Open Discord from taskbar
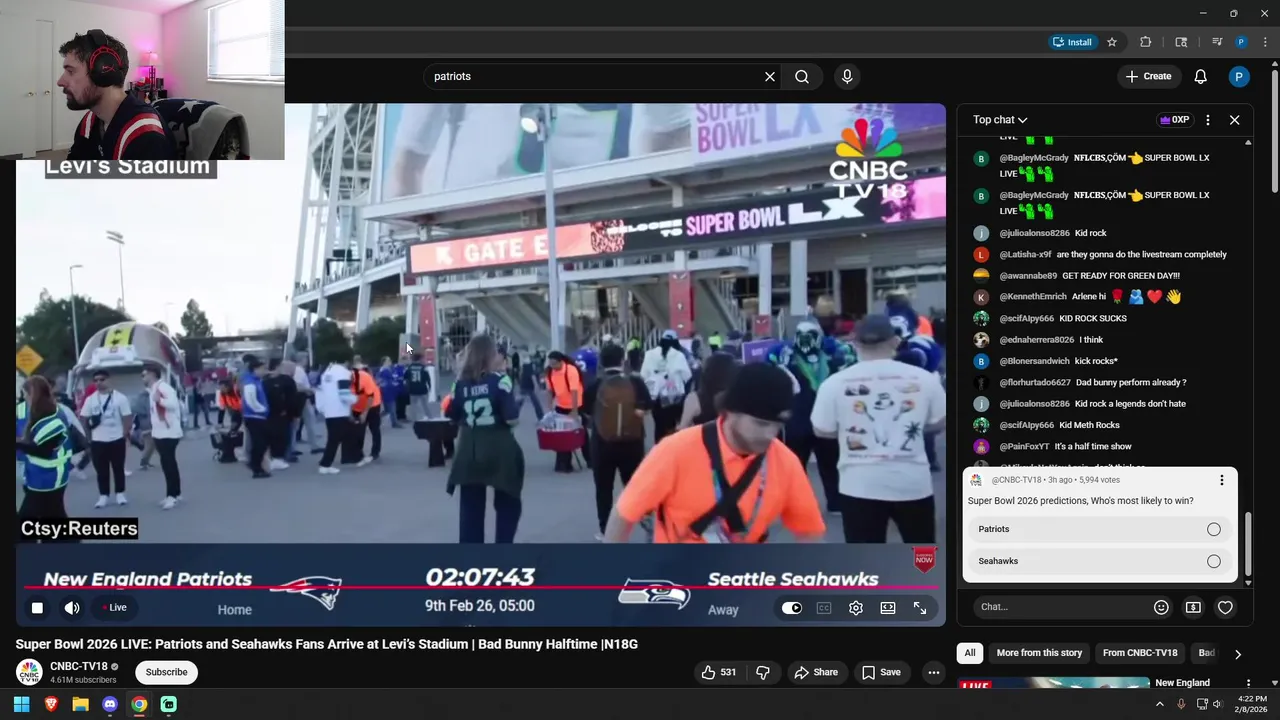Image resolution: width=1280 pixels, height=720 pixels. tap(110, 704)
